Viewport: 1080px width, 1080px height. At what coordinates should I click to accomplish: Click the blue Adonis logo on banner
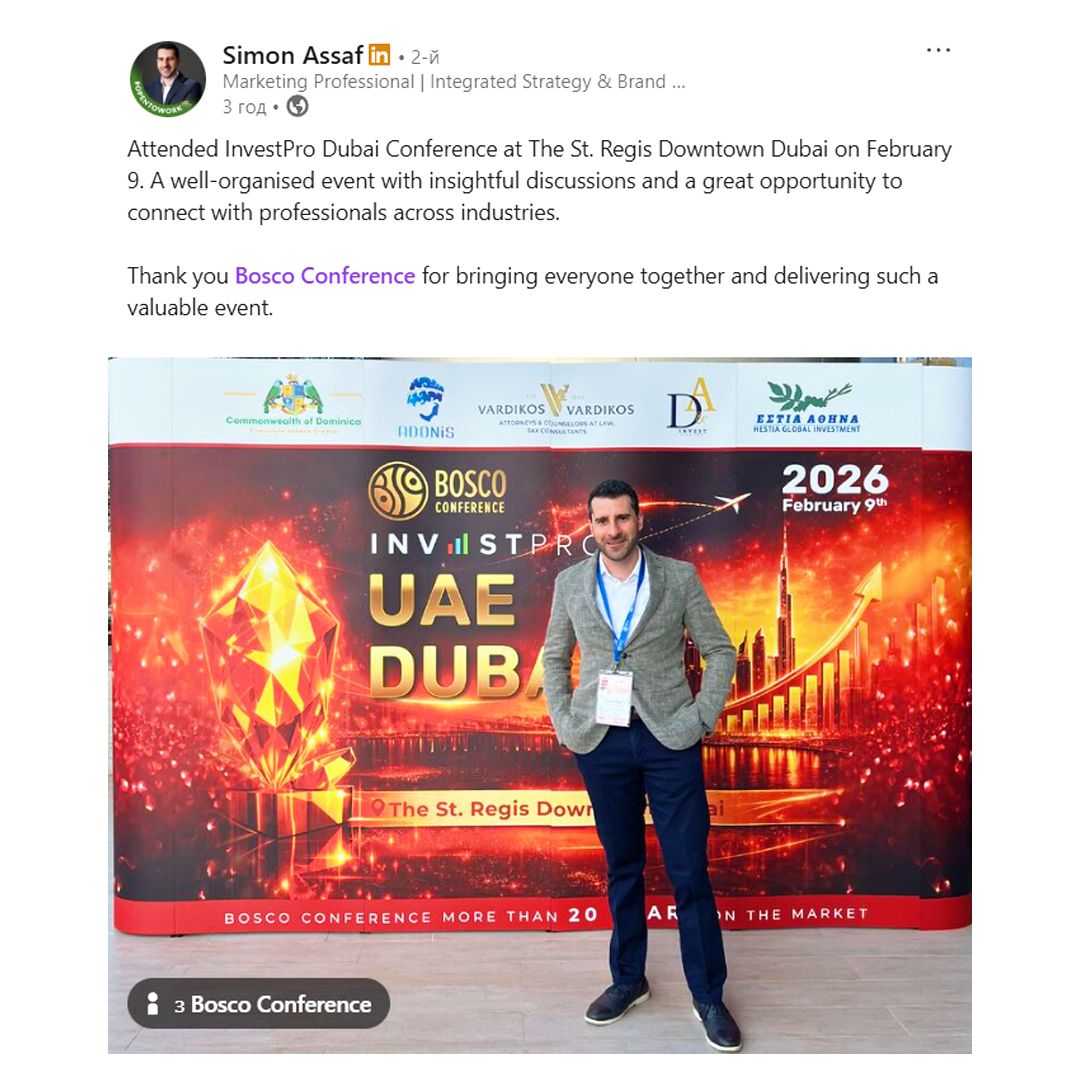[426, 408]
